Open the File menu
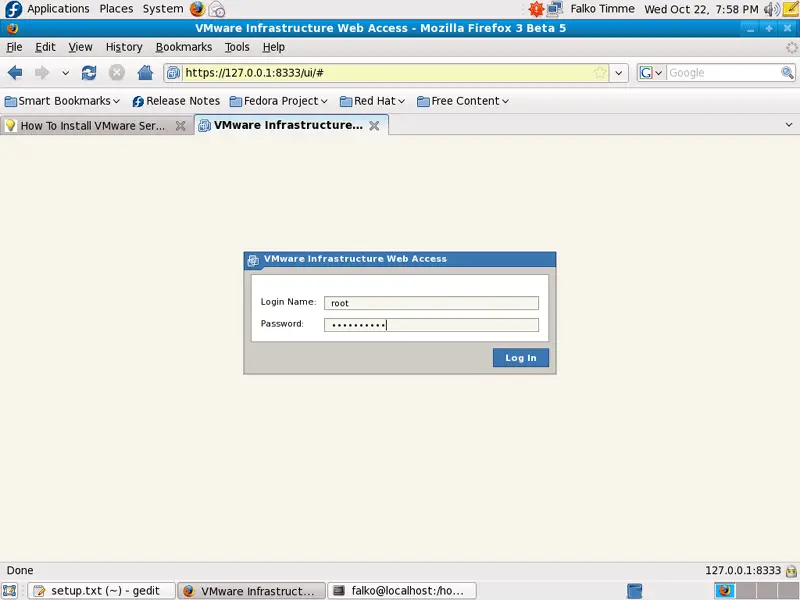 pos(14,47)
